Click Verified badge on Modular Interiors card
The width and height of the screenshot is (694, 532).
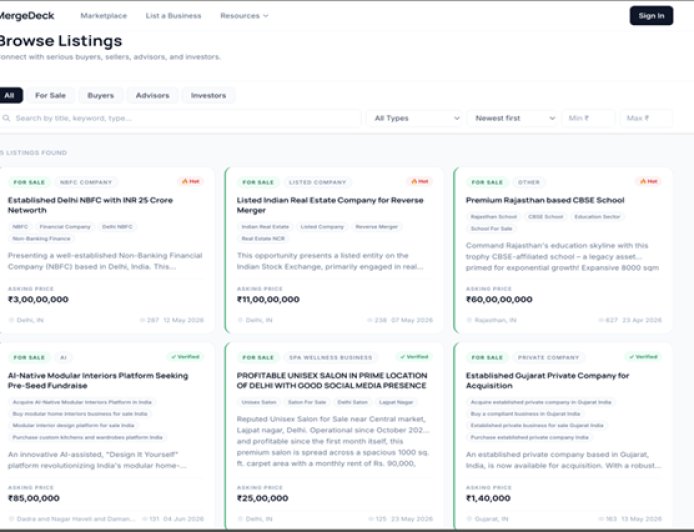[185, 356]
